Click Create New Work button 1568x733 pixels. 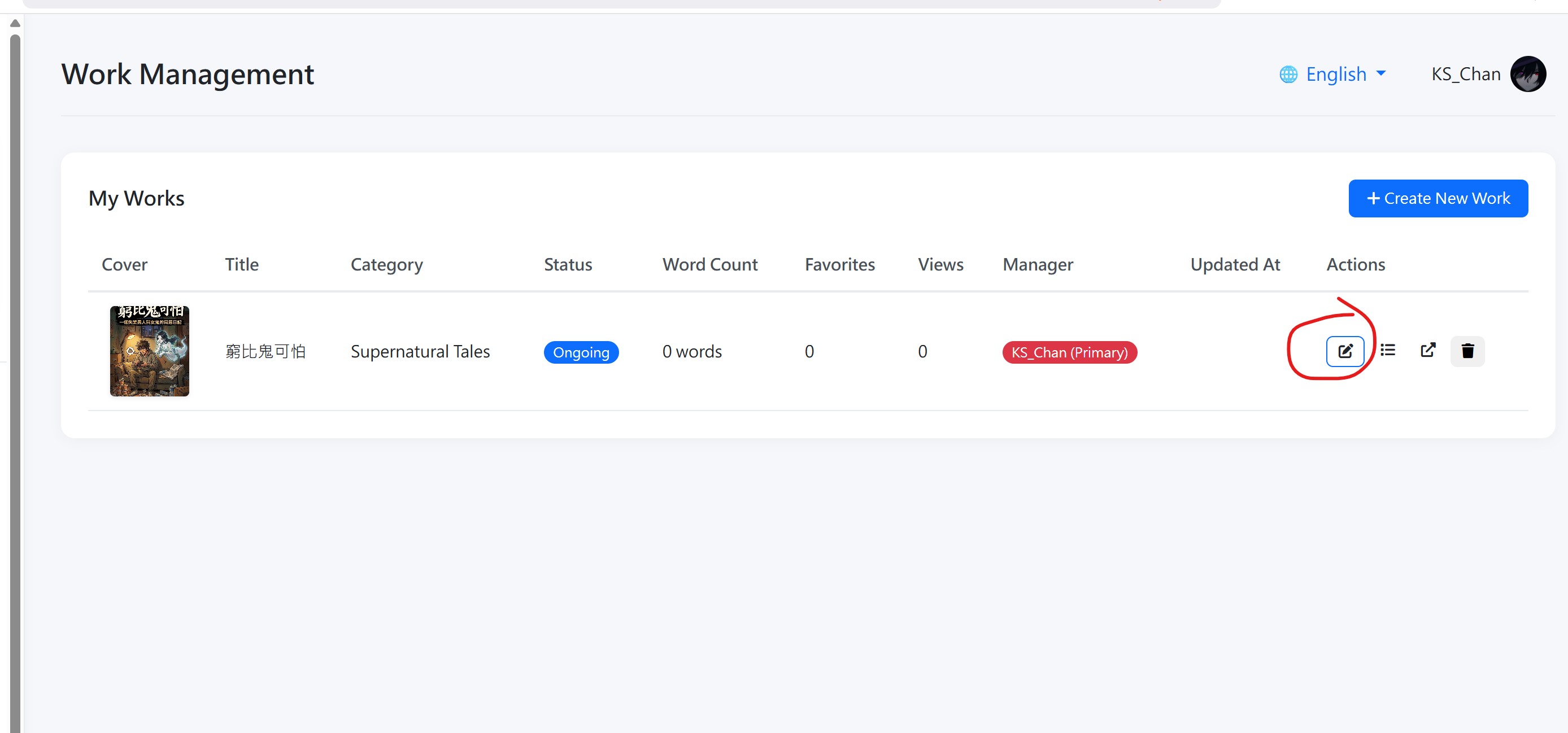pyautogui.click(x=1438, y=198)
